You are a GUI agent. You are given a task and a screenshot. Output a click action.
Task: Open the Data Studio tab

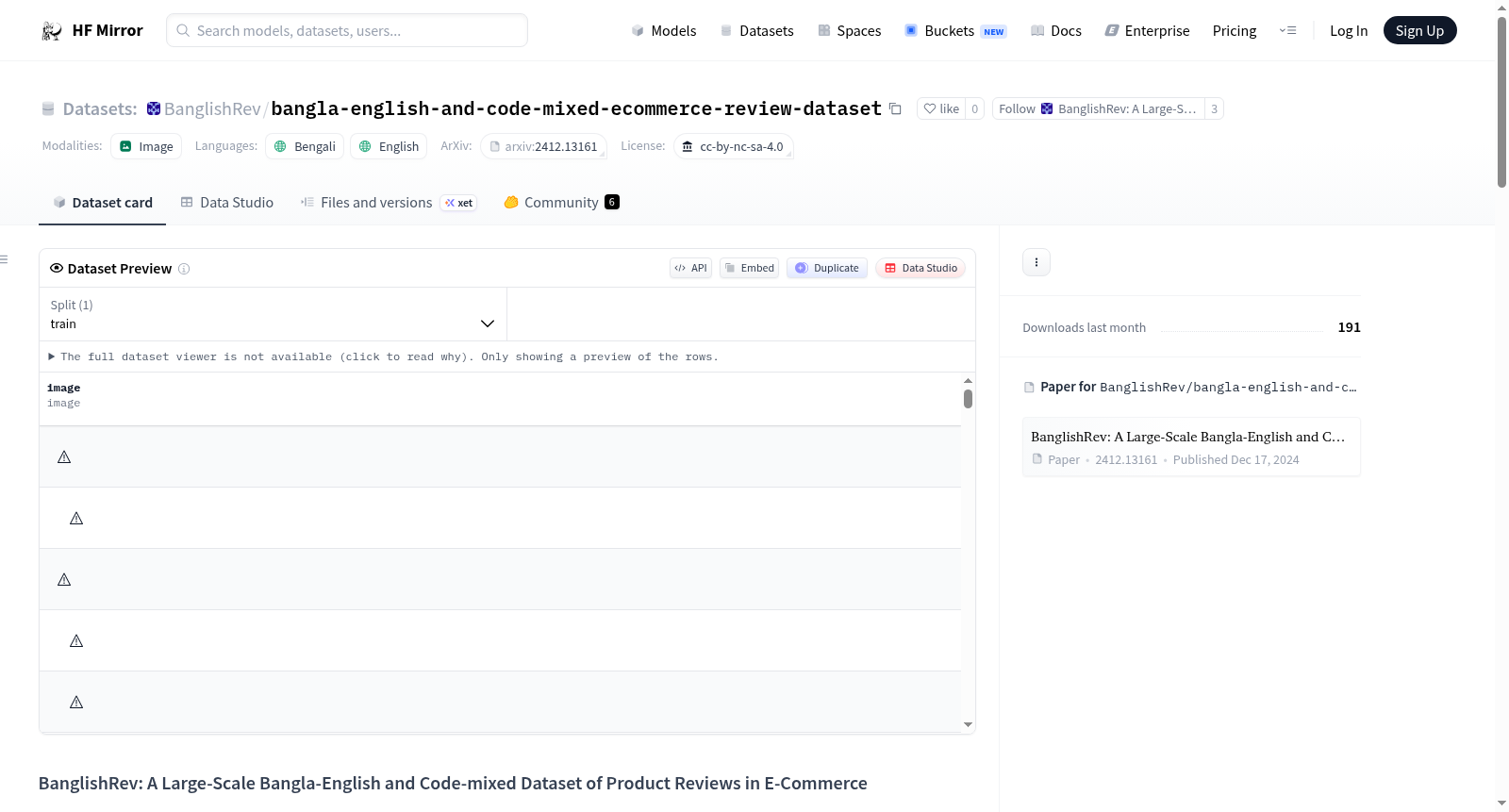227,203
